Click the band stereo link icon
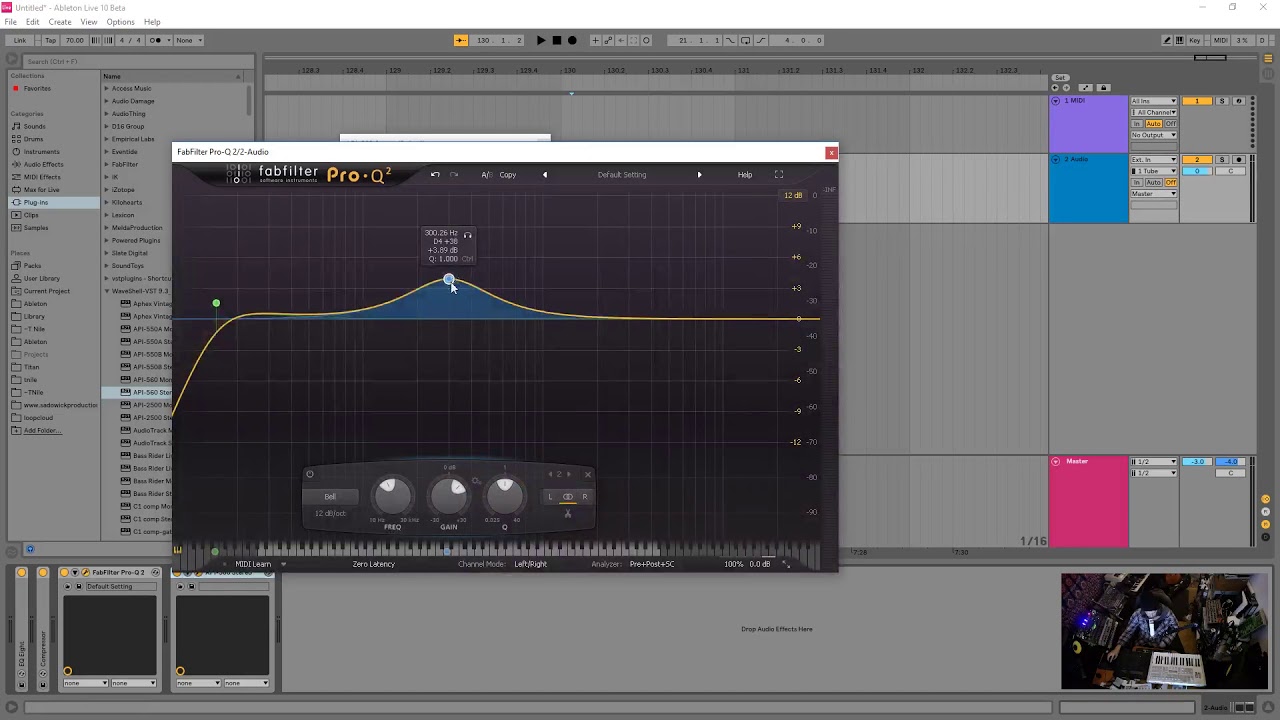The height and width of the screenshot is (720, 1280). 567,497
